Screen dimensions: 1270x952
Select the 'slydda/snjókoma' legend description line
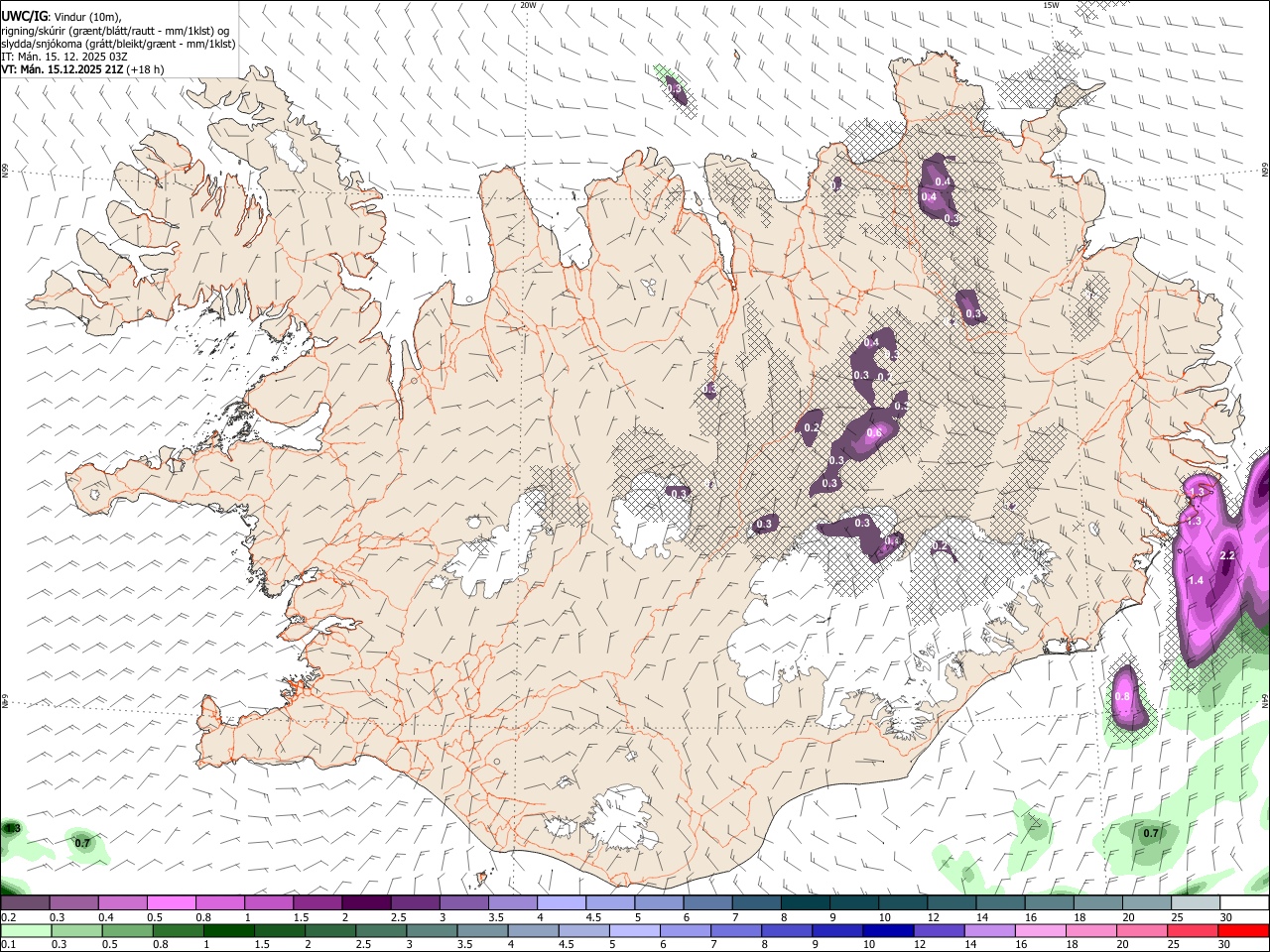point(118,44)
